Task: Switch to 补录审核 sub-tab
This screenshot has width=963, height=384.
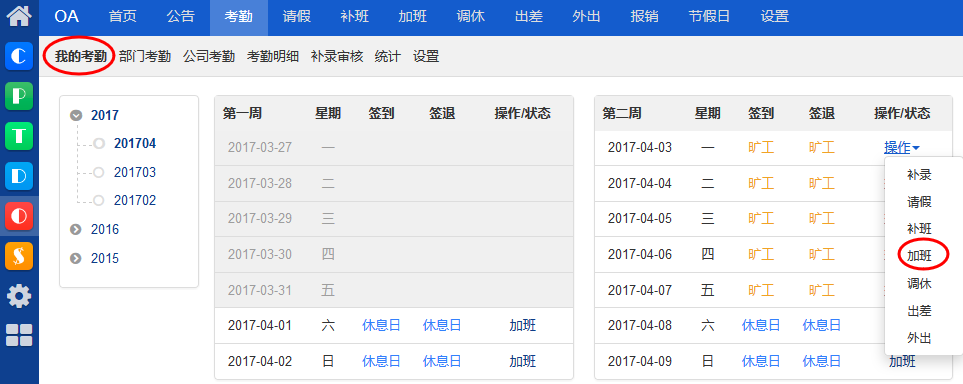Action: coord(337,57)
